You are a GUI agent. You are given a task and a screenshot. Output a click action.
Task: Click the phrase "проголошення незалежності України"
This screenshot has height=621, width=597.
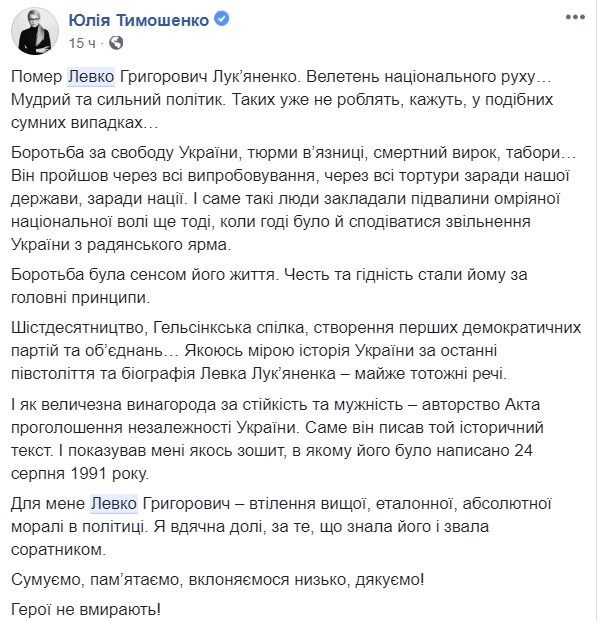pos(152,428)
